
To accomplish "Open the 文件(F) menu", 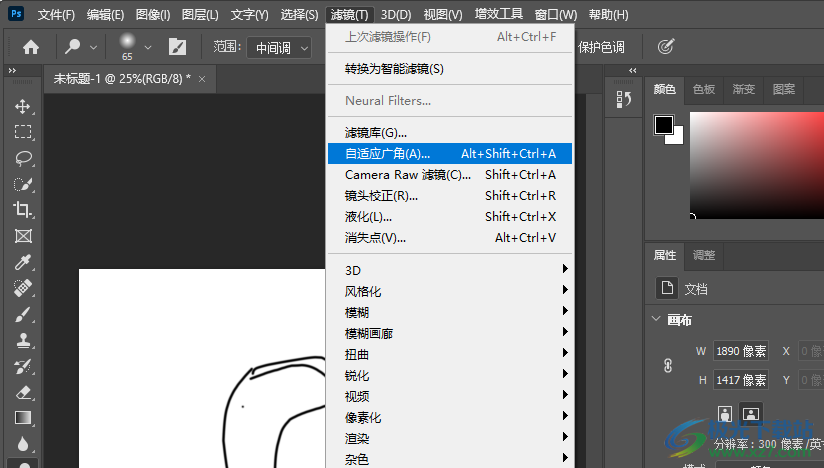I will click(x=56, y=15).
